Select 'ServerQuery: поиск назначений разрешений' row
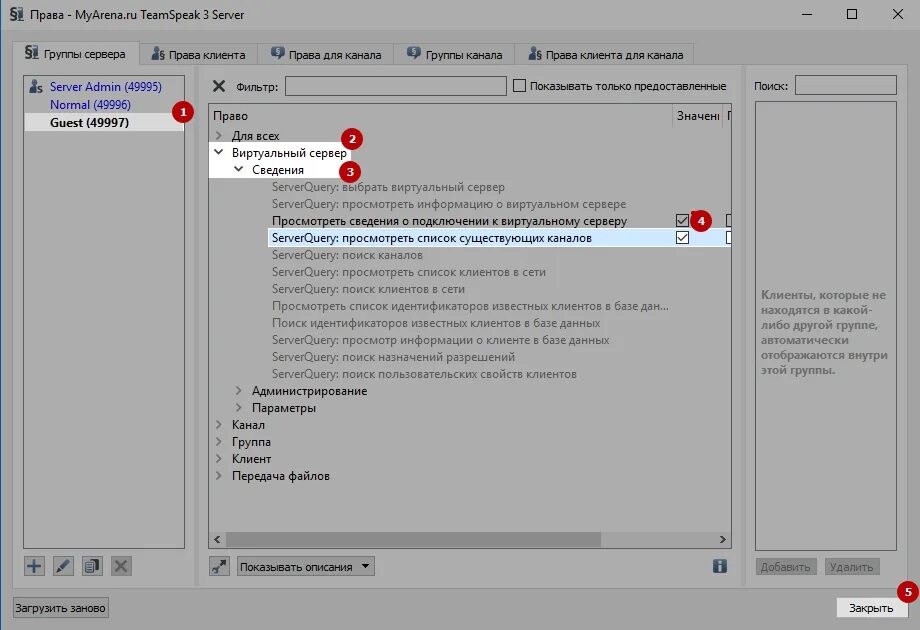920x630 pixels. pyautogui.click(x=393, y=357)
